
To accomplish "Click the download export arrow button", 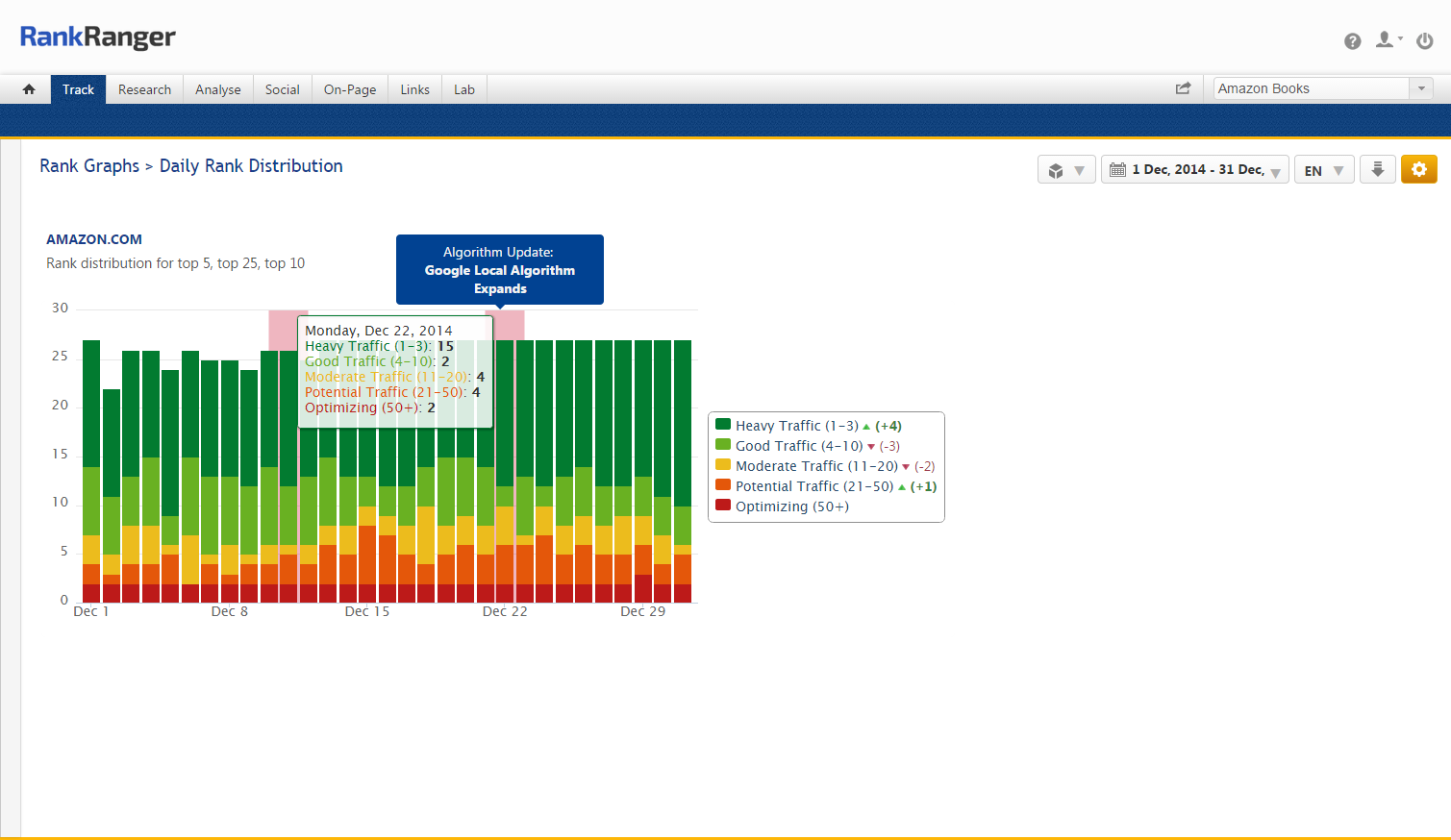I will (x=1377, y=170).
